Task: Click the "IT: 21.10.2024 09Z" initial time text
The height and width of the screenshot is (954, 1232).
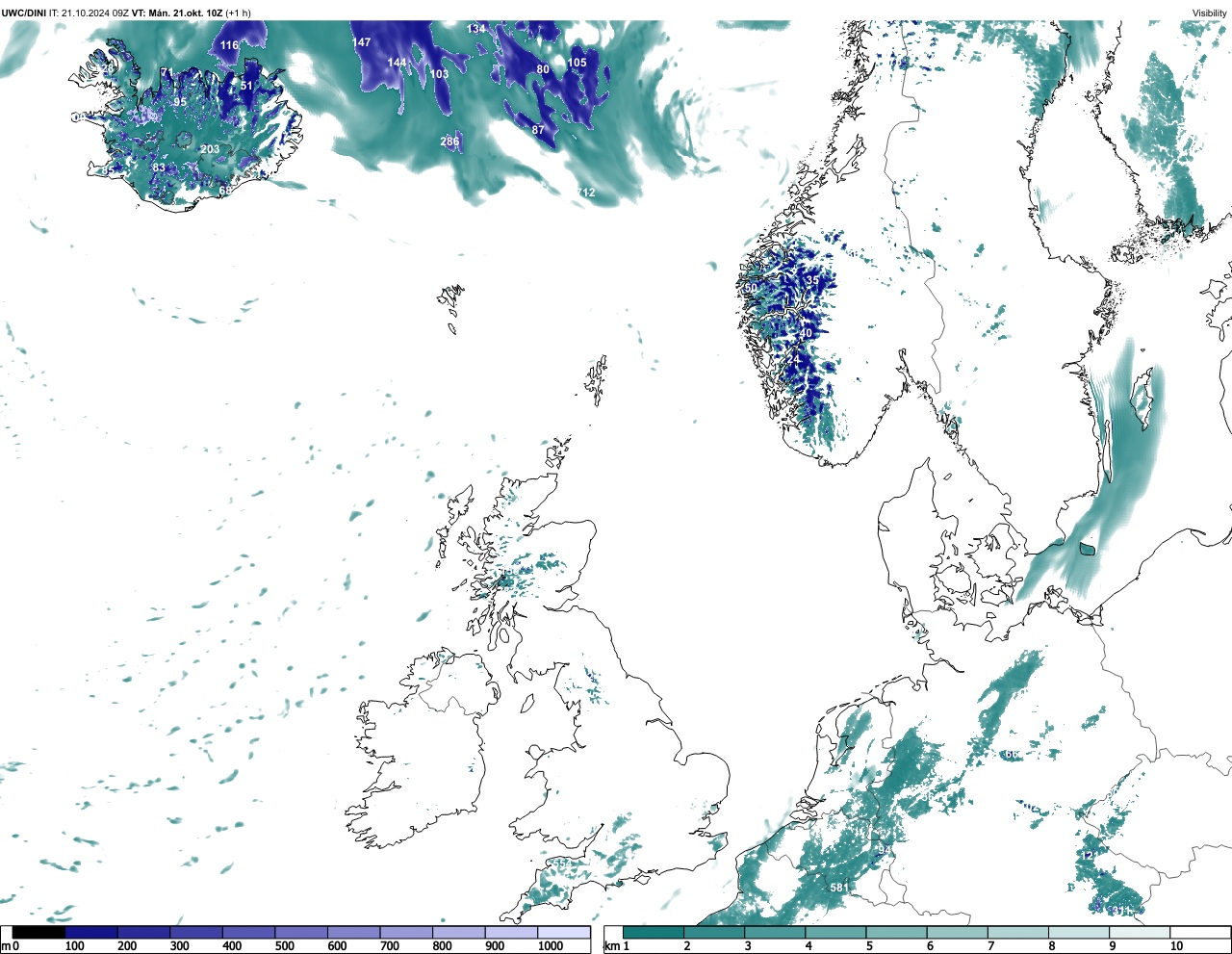Action: 89,13
